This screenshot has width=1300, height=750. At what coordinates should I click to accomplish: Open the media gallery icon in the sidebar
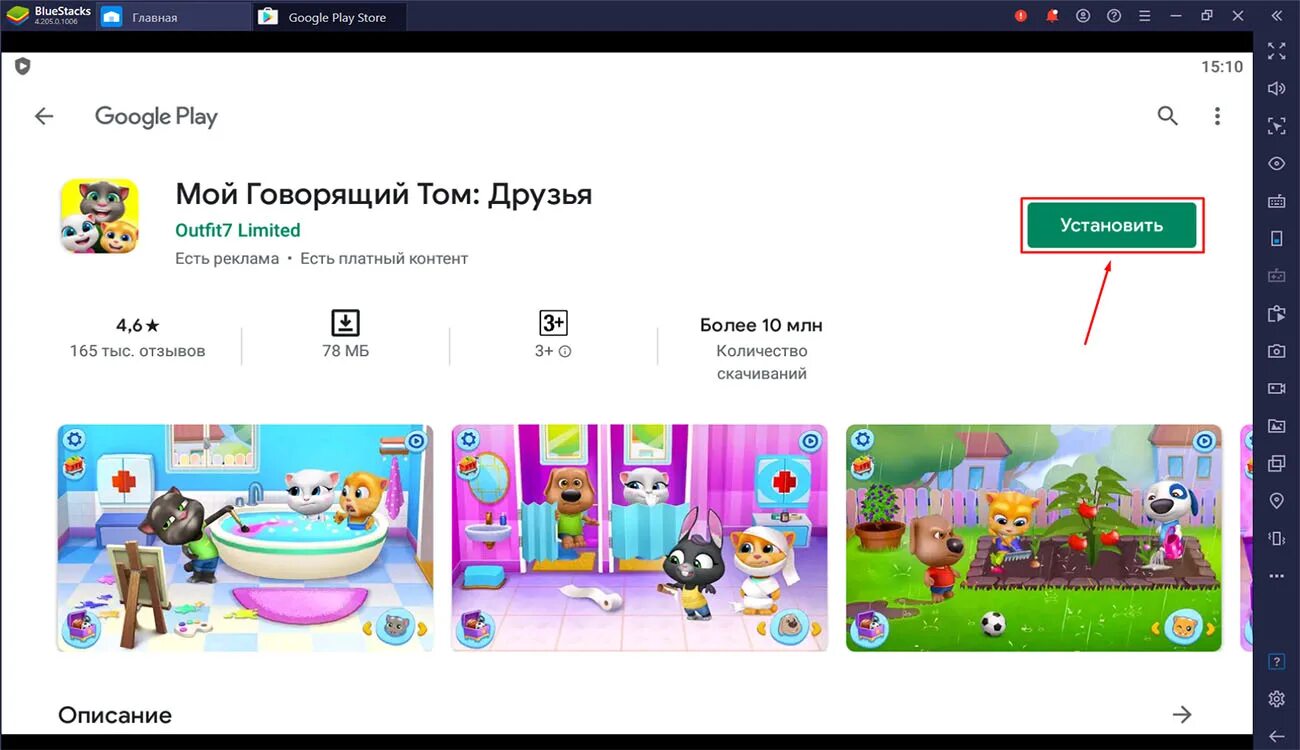pos(1276,426)
